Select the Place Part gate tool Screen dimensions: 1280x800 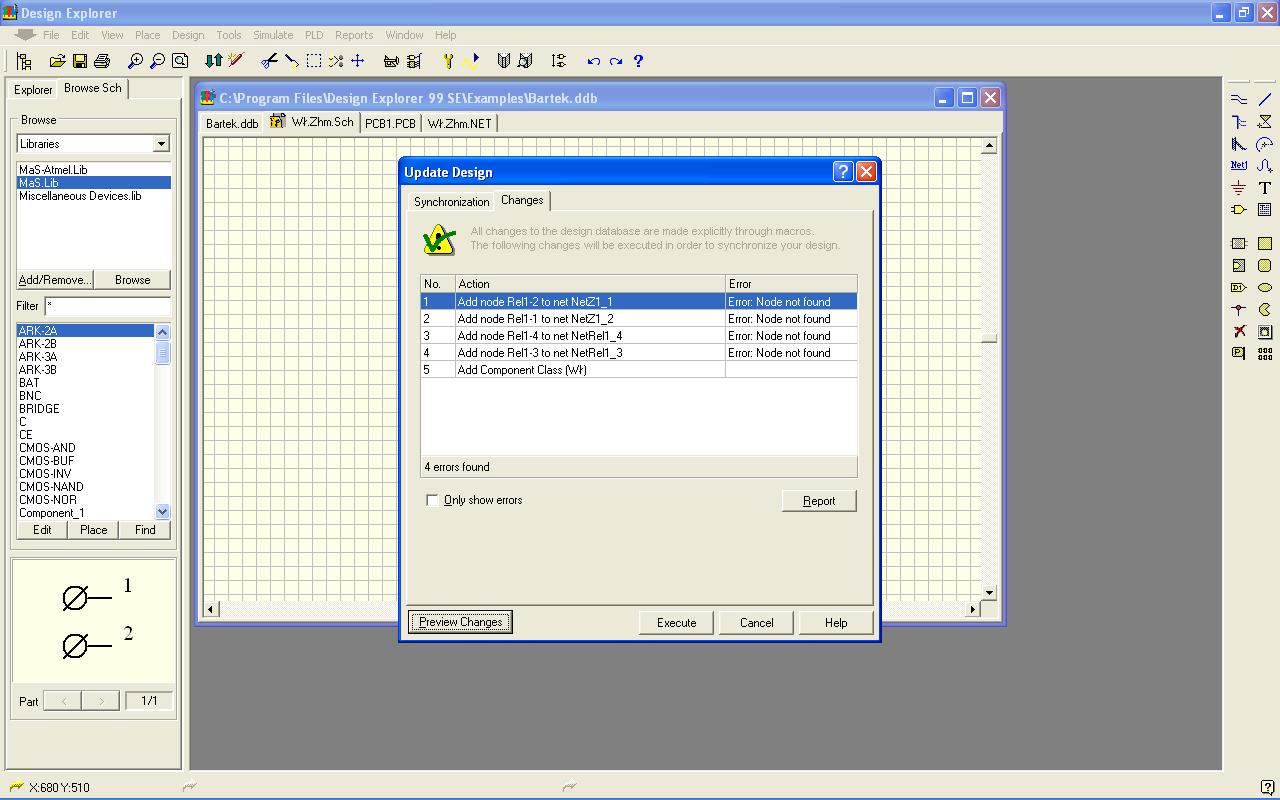[1239, 209]
